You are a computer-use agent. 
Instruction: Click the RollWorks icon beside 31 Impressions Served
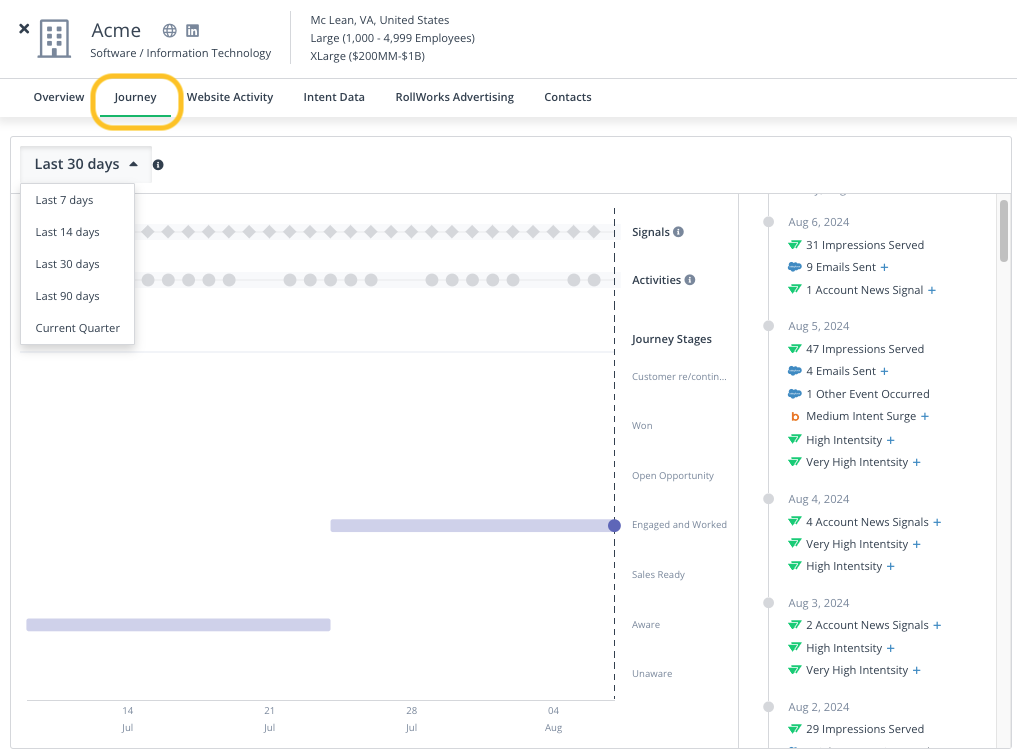pos(795,245)
